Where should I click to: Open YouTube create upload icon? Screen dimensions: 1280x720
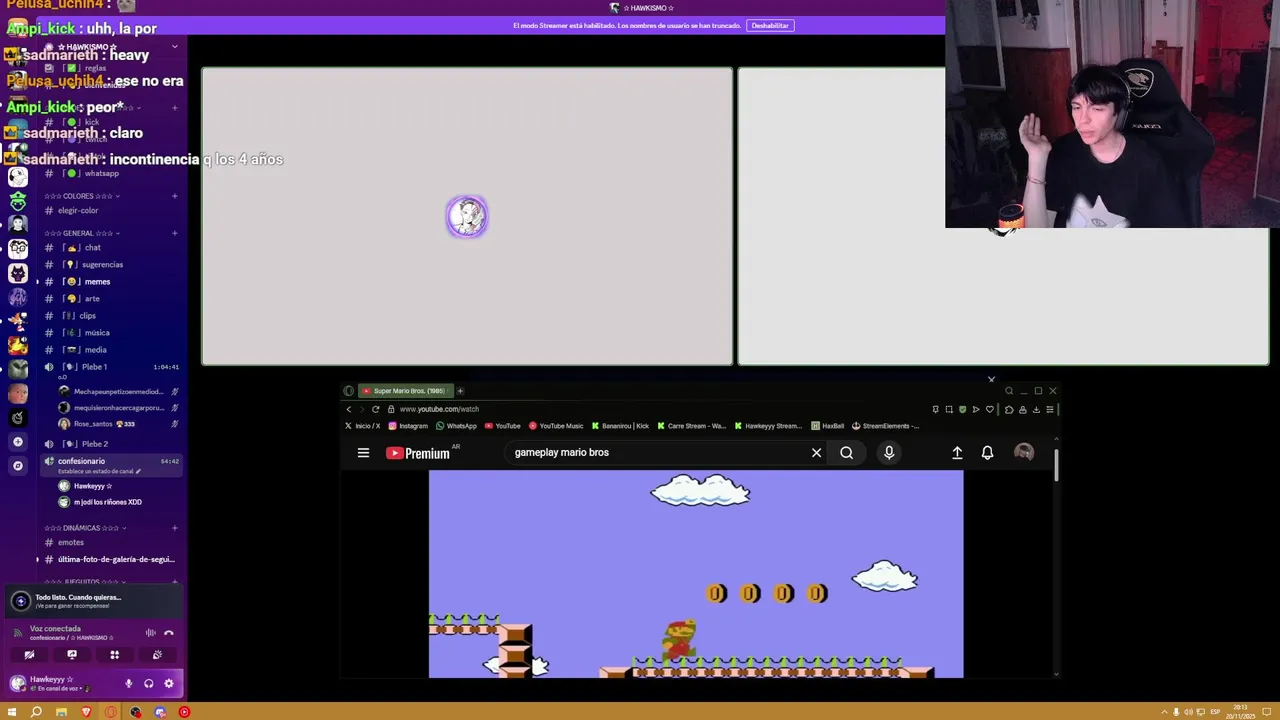click(x=957, y=453)
